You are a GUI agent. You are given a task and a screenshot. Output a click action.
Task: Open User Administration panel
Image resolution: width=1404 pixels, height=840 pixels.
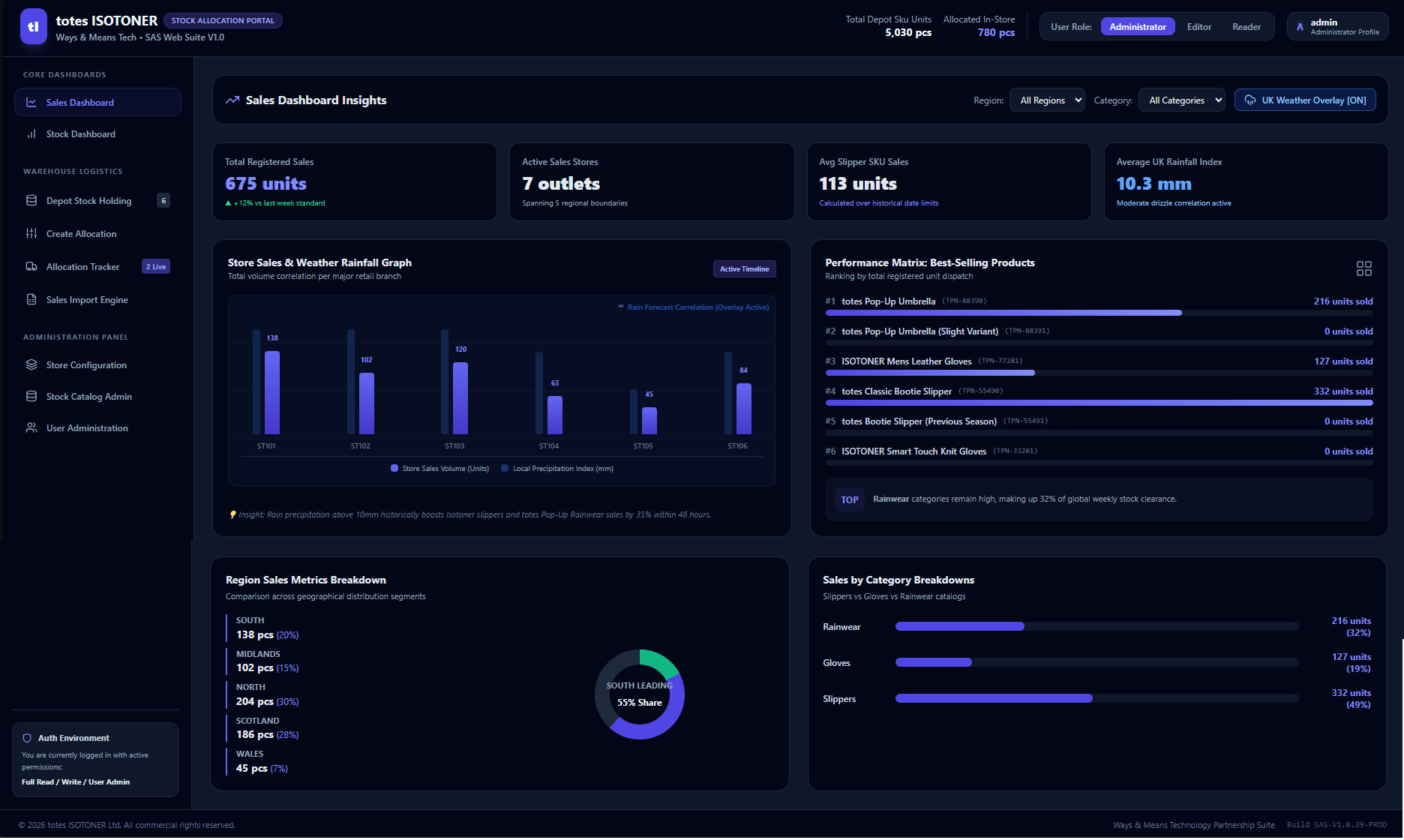click(x=97, y=427)
